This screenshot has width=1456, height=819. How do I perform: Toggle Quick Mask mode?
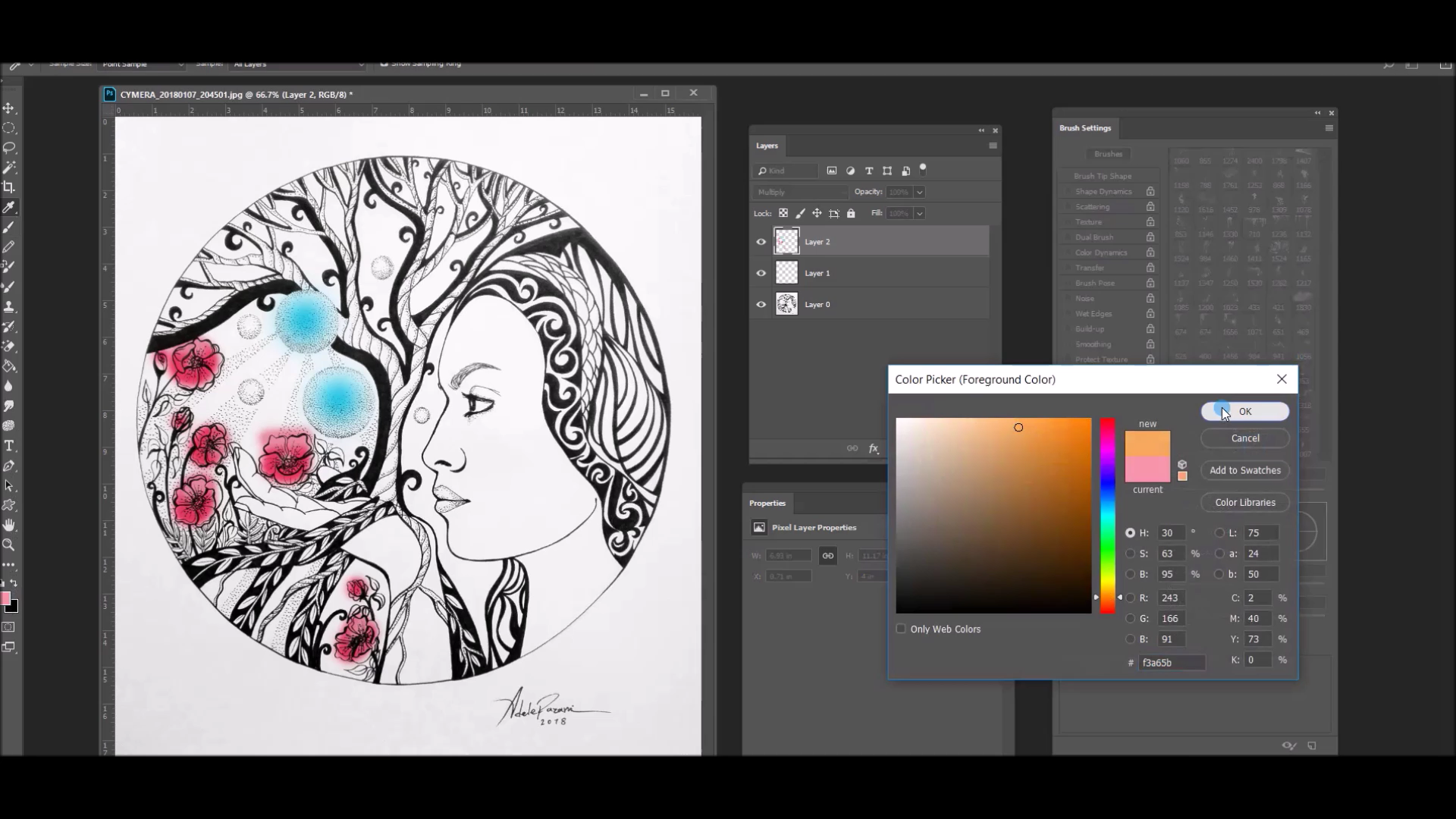(x=9, y=627)
